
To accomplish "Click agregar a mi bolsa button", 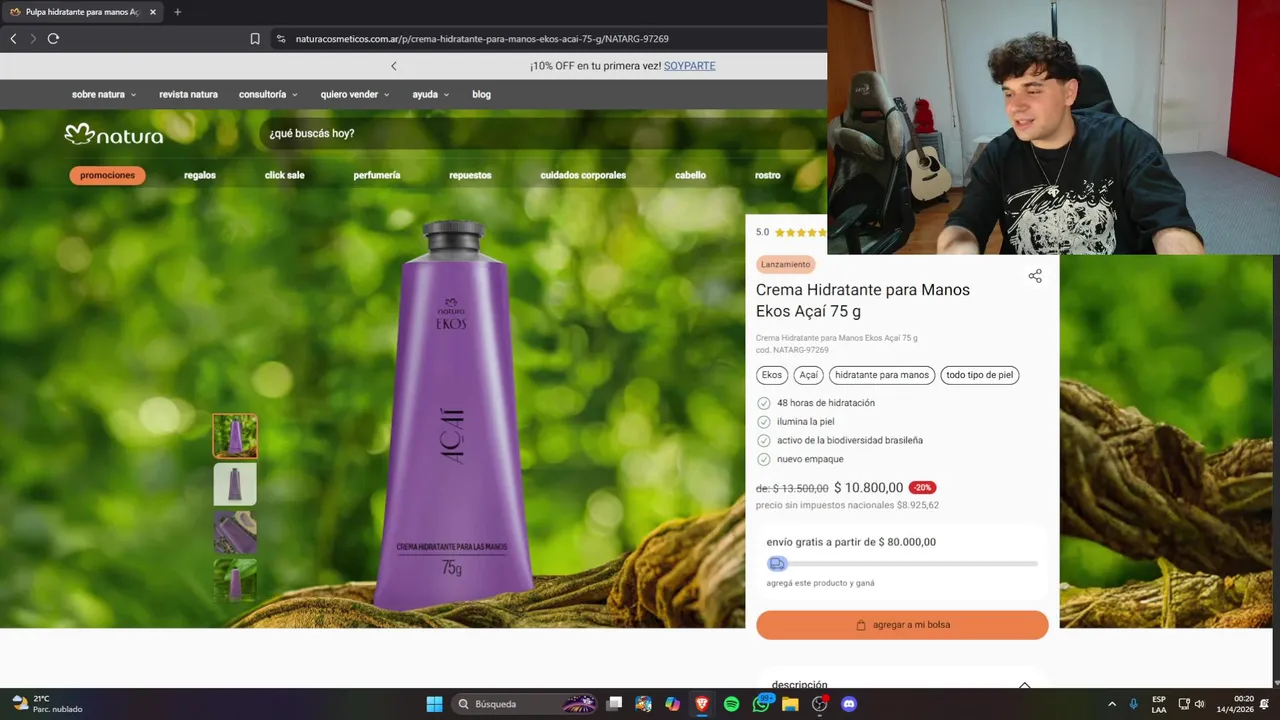I will [x=902, y=625].
